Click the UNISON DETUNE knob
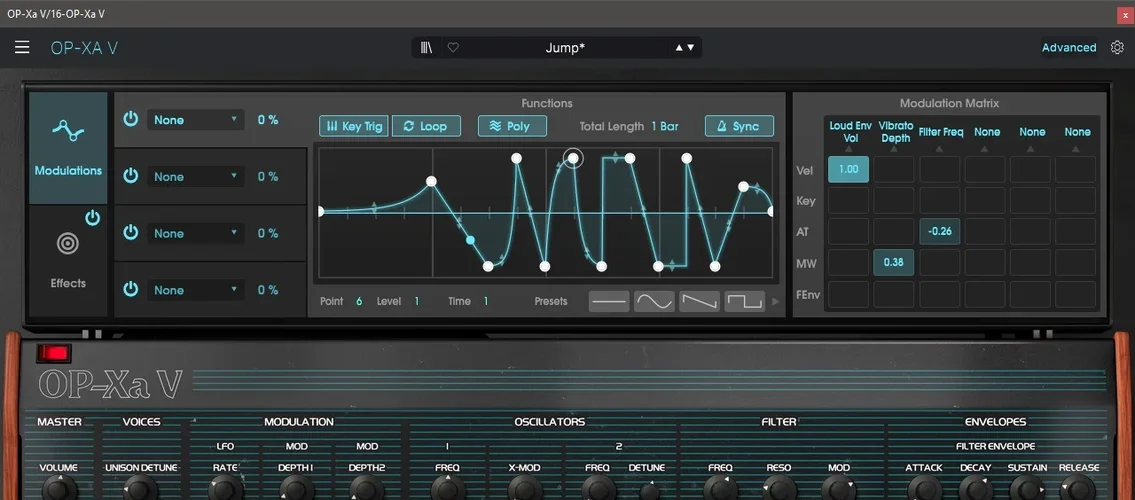This screenshot has width=1135, height=500. click(140, 488)
